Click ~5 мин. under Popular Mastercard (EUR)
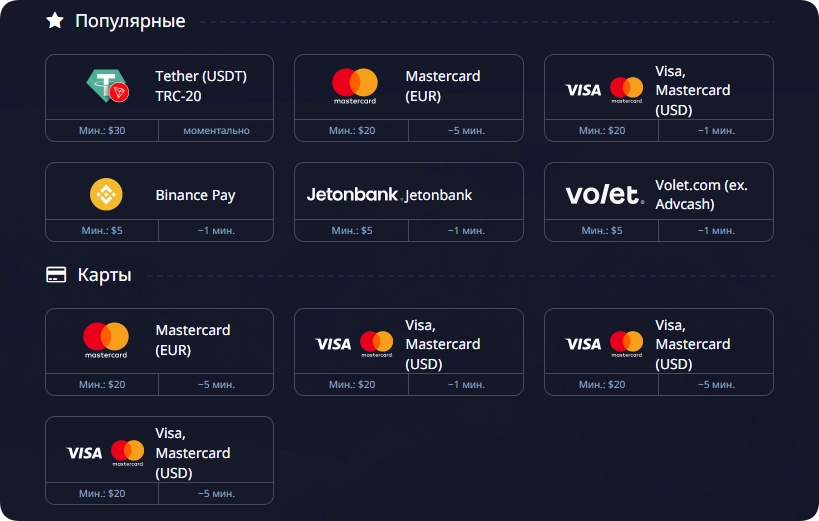 [466, 131]
